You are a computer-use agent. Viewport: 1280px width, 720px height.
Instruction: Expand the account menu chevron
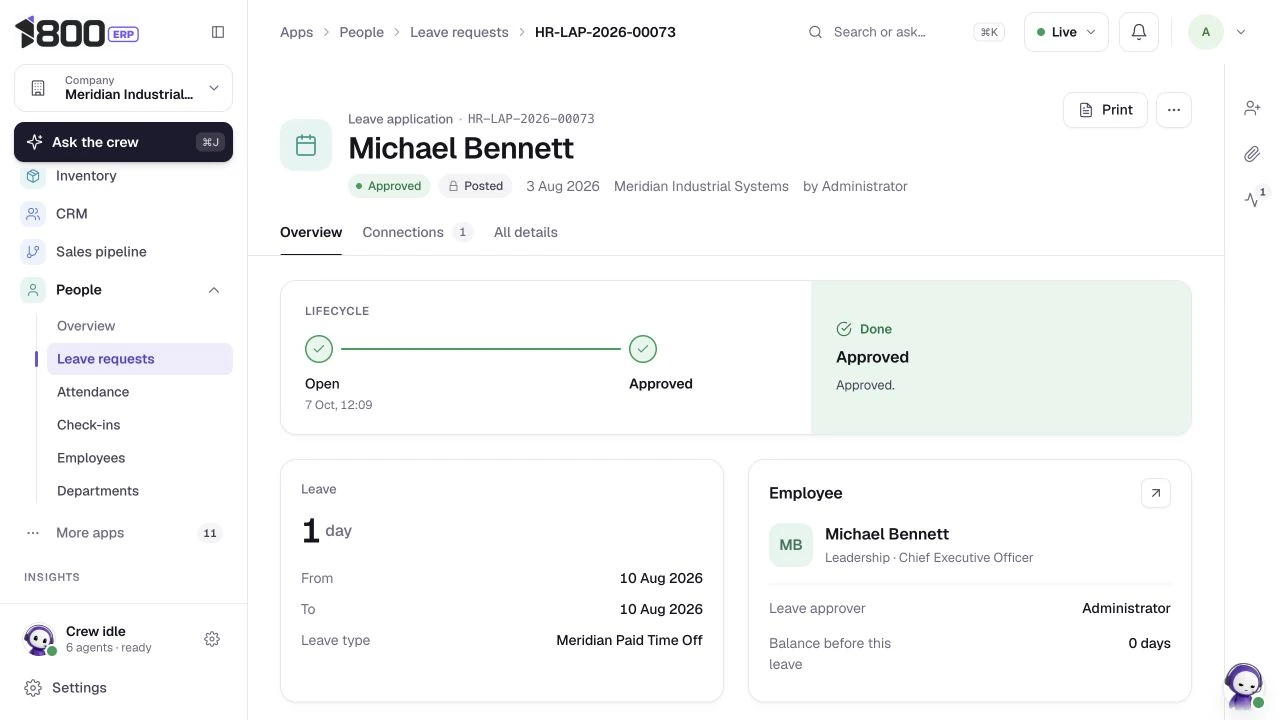[1241, 32]
